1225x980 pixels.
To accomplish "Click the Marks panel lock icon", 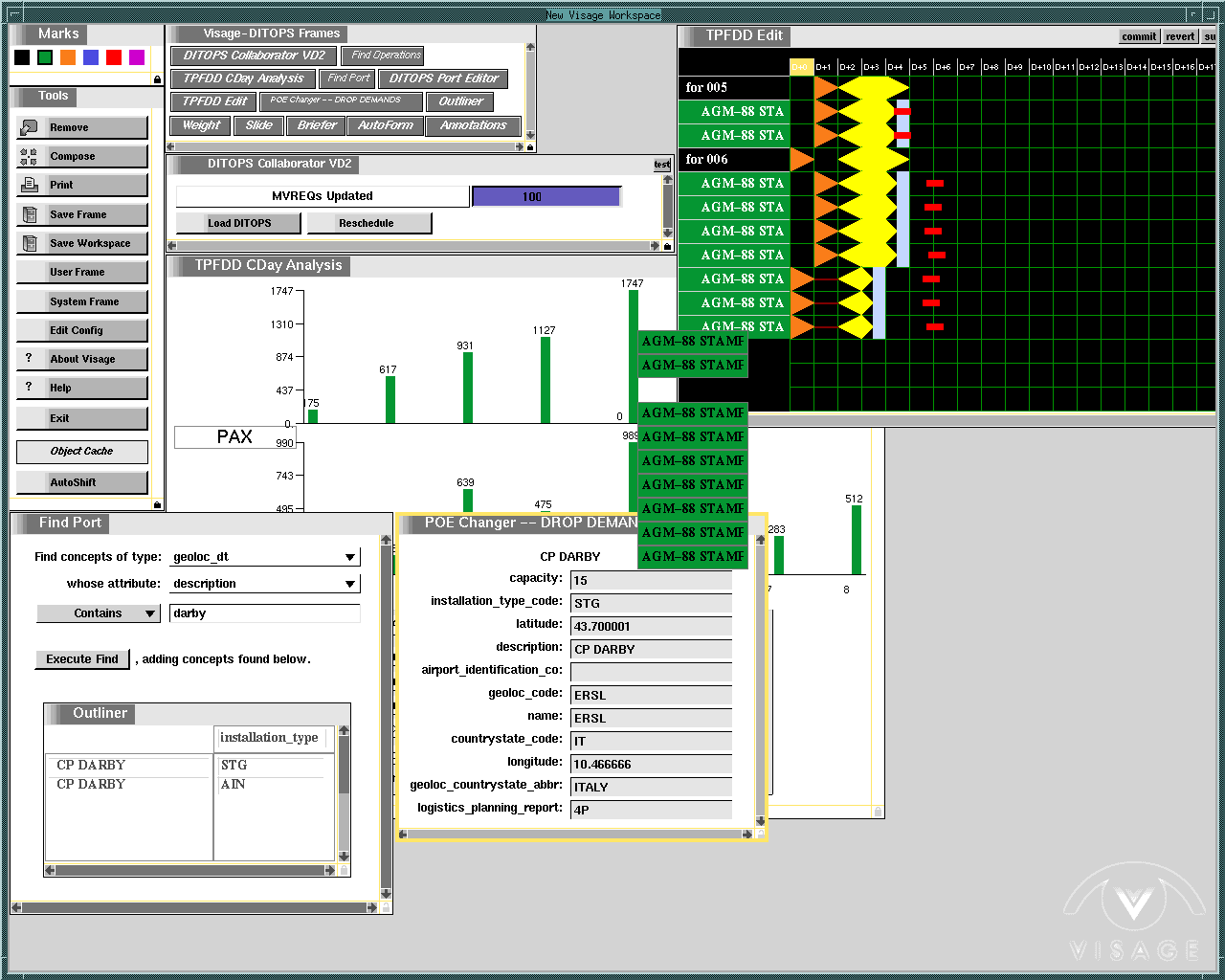I will (x=157, y=79).
